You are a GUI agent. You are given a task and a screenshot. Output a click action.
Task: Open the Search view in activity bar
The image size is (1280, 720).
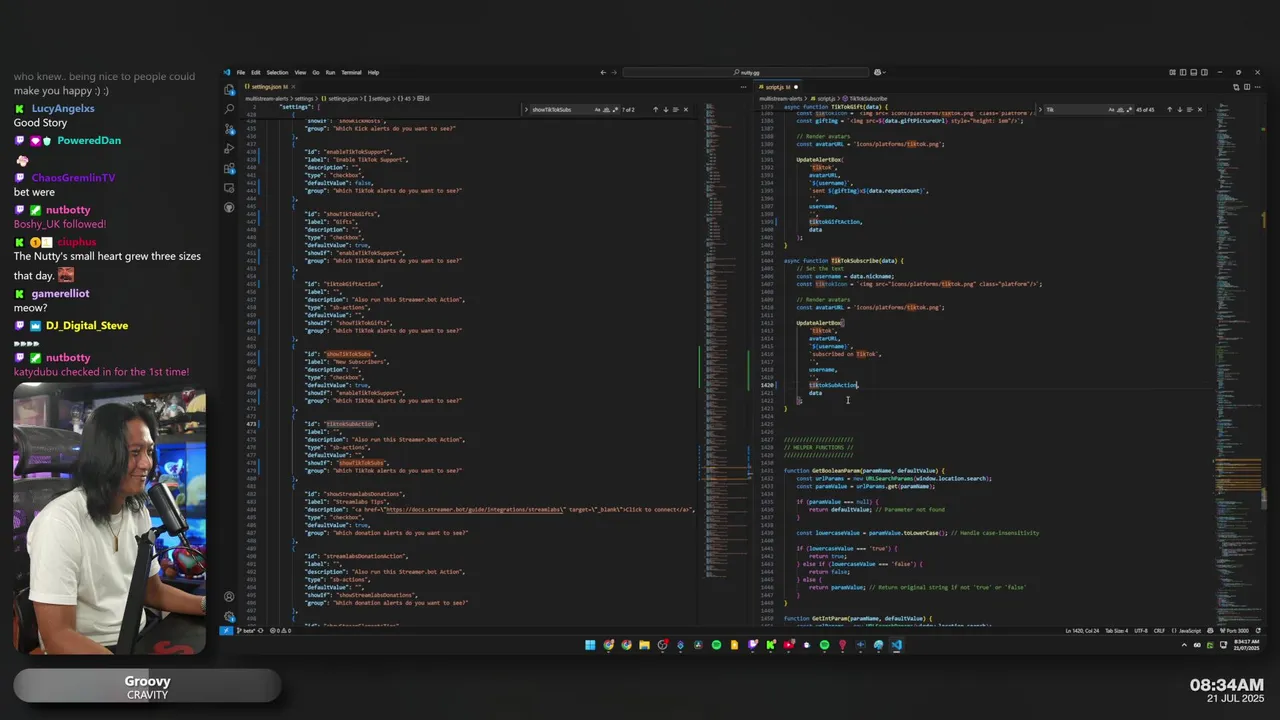coord(229,109)
